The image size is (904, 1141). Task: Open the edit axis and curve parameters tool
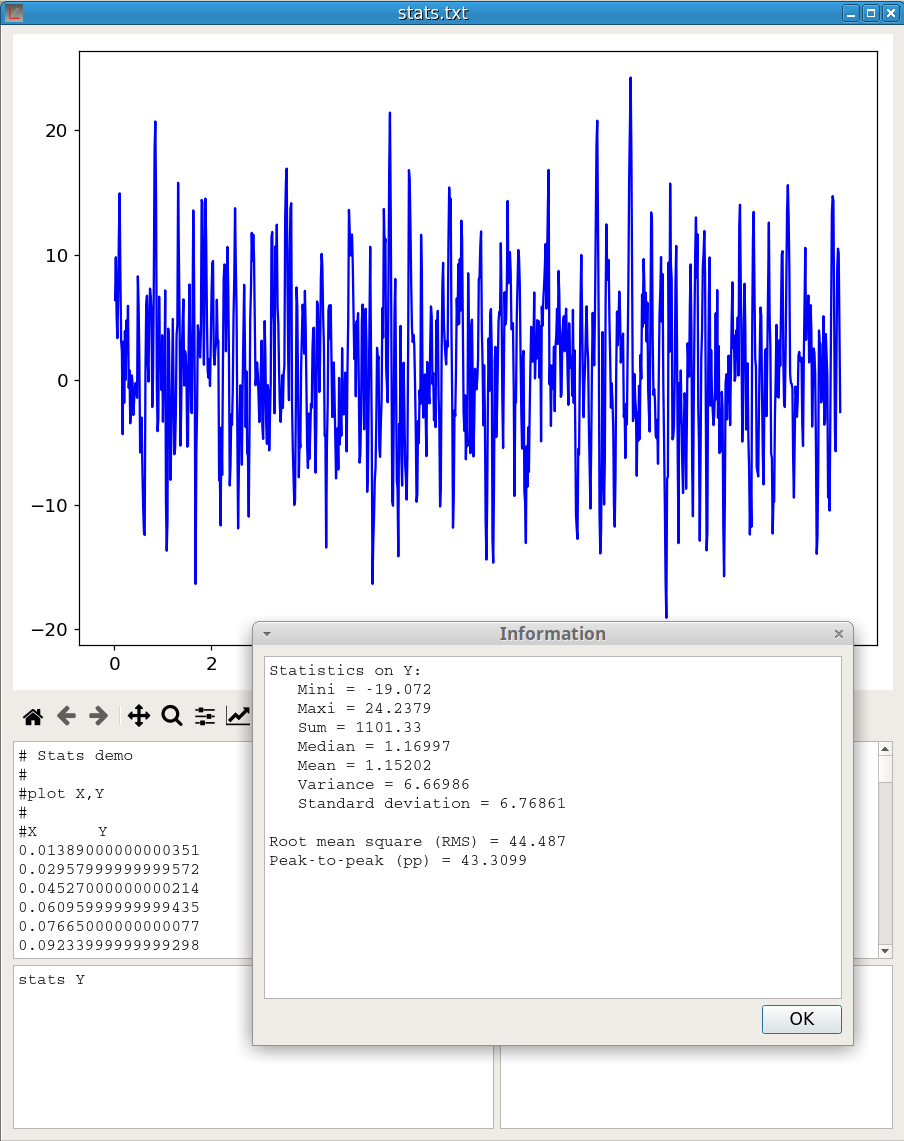tap(238, 716)
